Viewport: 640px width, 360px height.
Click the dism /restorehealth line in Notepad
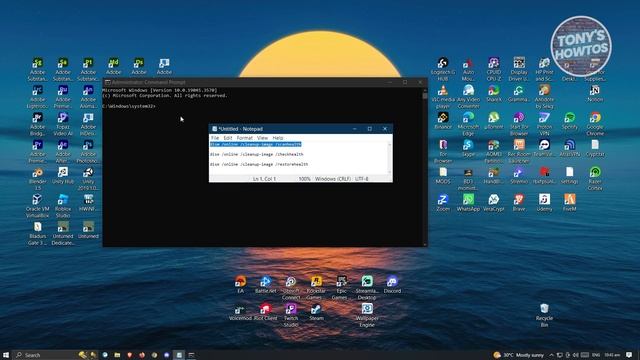(x=259, y=164)
